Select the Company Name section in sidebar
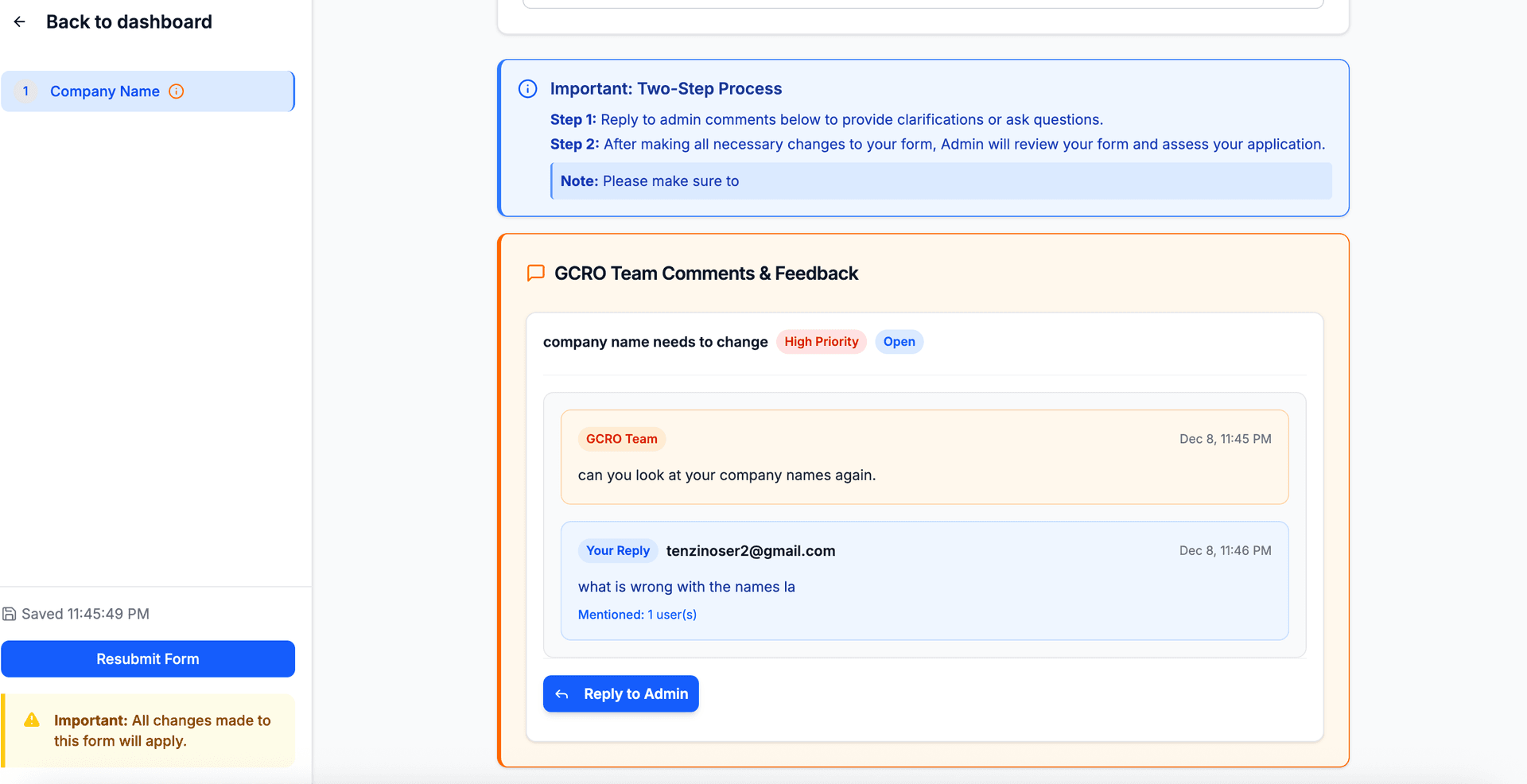Viewport: 1527px width, 784px height. click(x=104, y=91)
